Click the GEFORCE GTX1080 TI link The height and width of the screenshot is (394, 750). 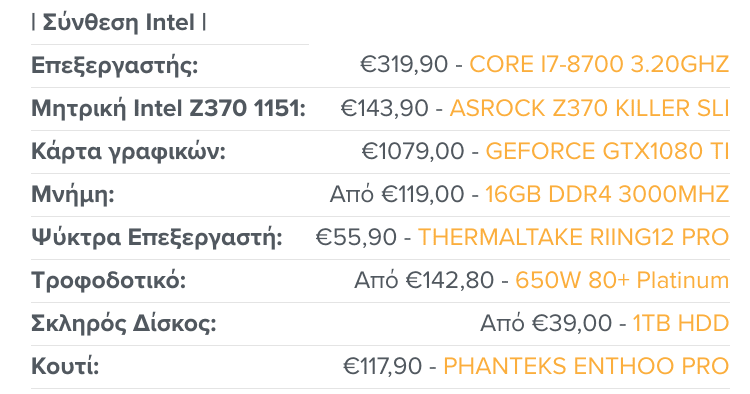click(x=607, y=151)
